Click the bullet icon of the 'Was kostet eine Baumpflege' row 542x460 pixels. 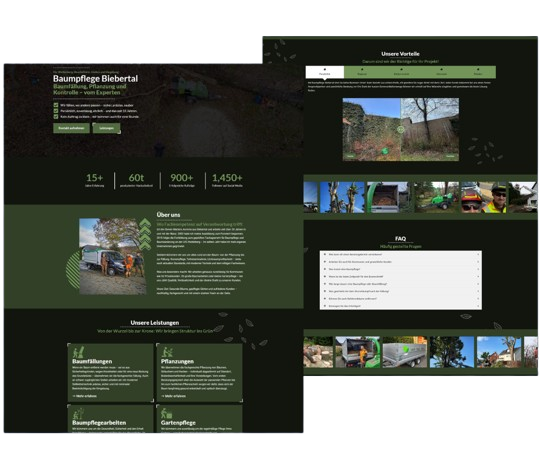325,269
